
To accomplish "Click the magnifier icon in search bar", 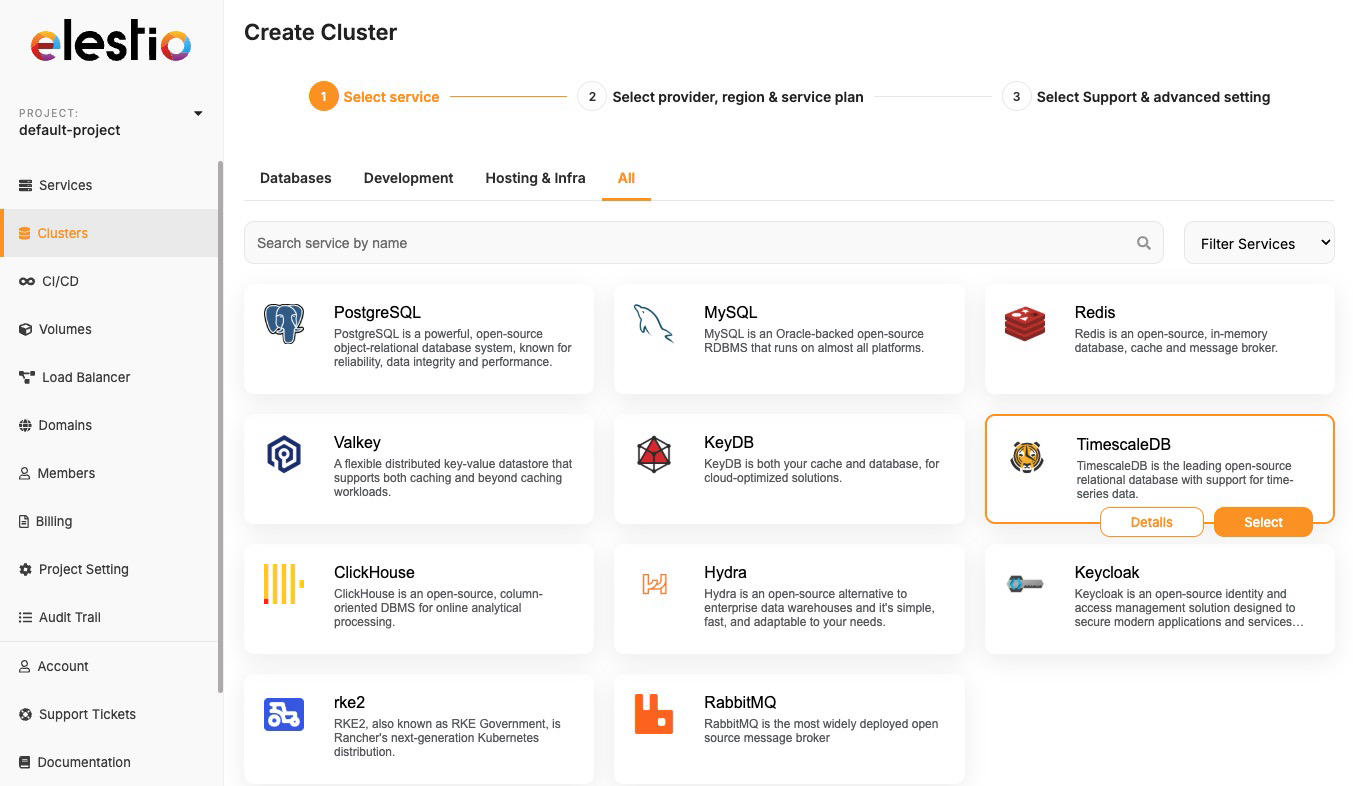I will [1143, 243].
